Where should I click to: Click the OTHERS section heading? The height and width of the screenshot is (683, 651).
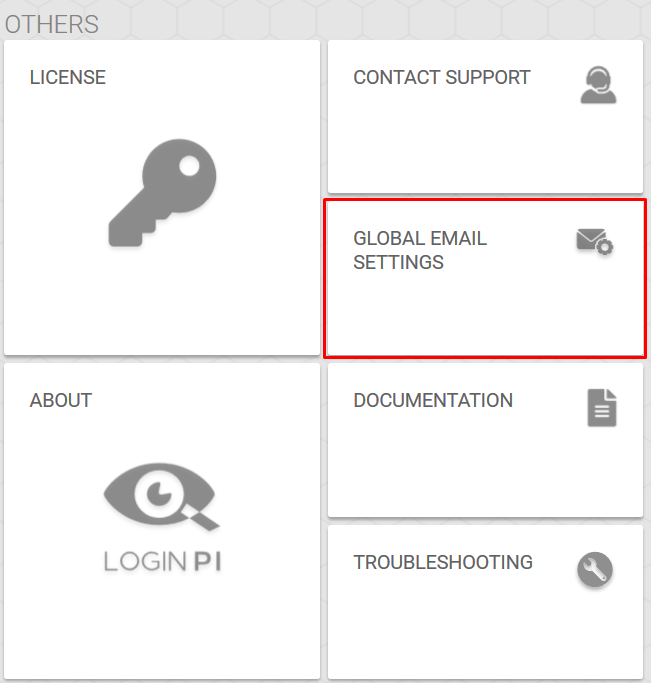click(52, 24)
